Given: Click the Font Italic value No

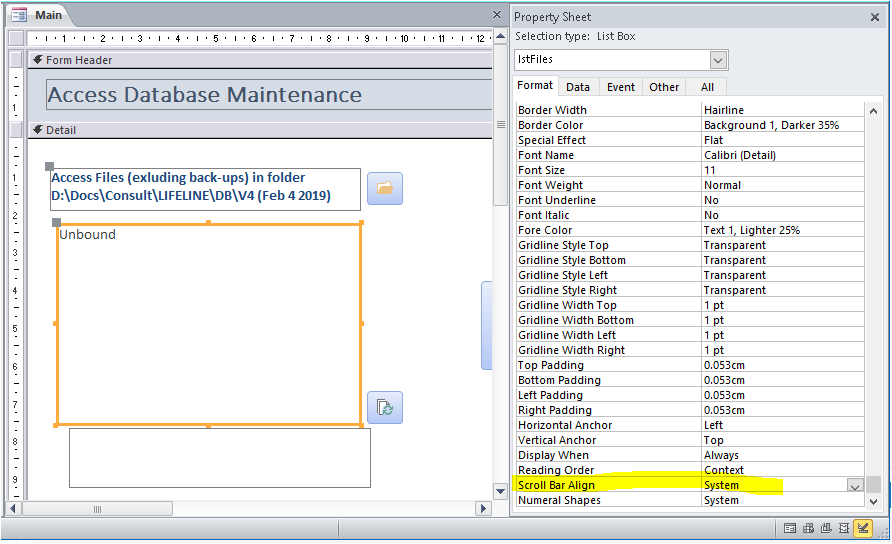Looking at the screenshot, I should [783, 215].
